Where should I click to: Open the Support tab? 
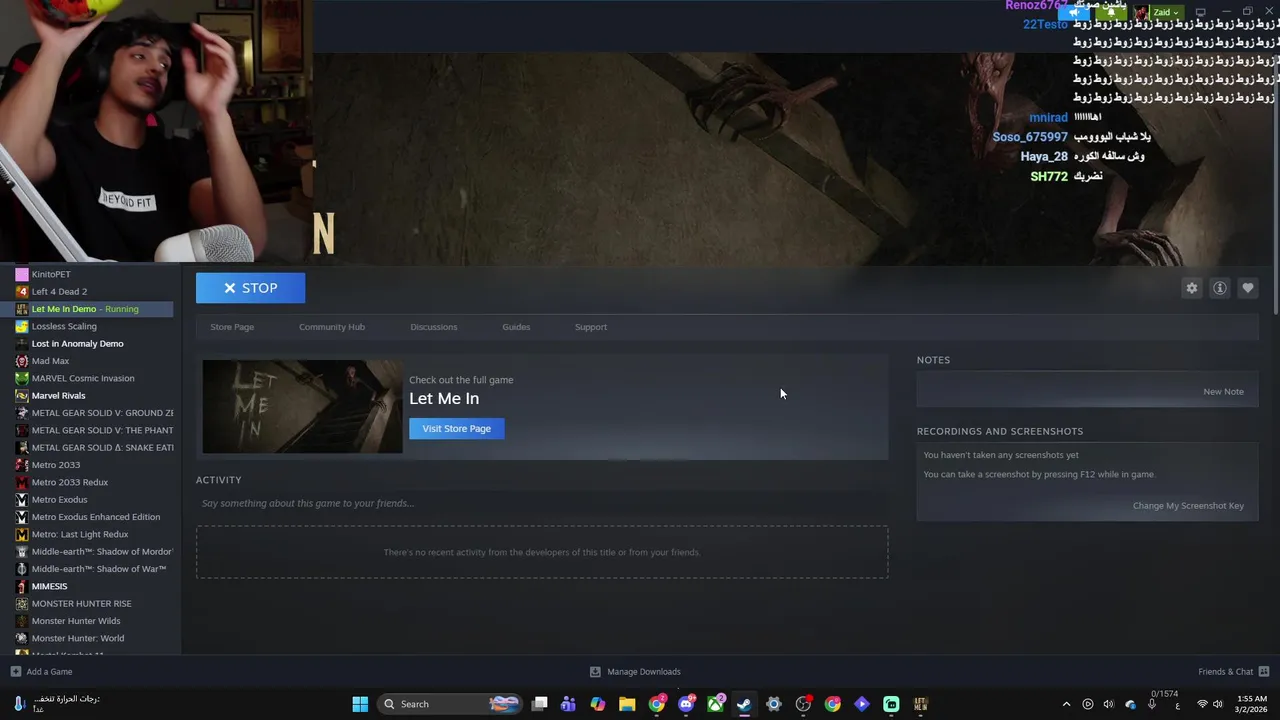[x=591, y=327]
